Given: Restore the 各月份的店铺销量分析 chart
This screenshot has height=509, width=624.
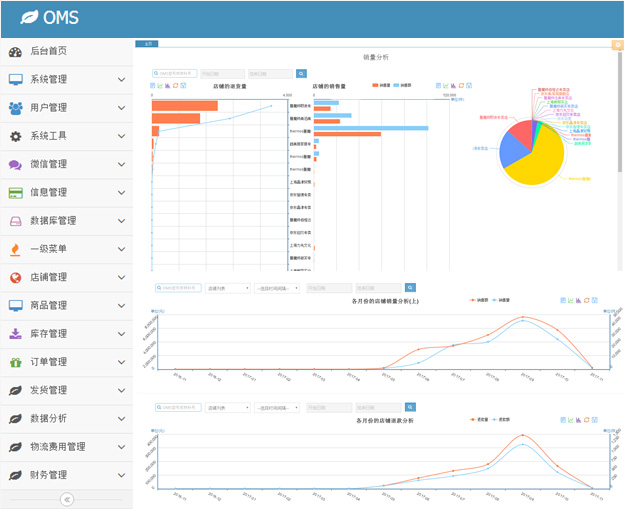Looking at the screenshot, I should (587, 300).
